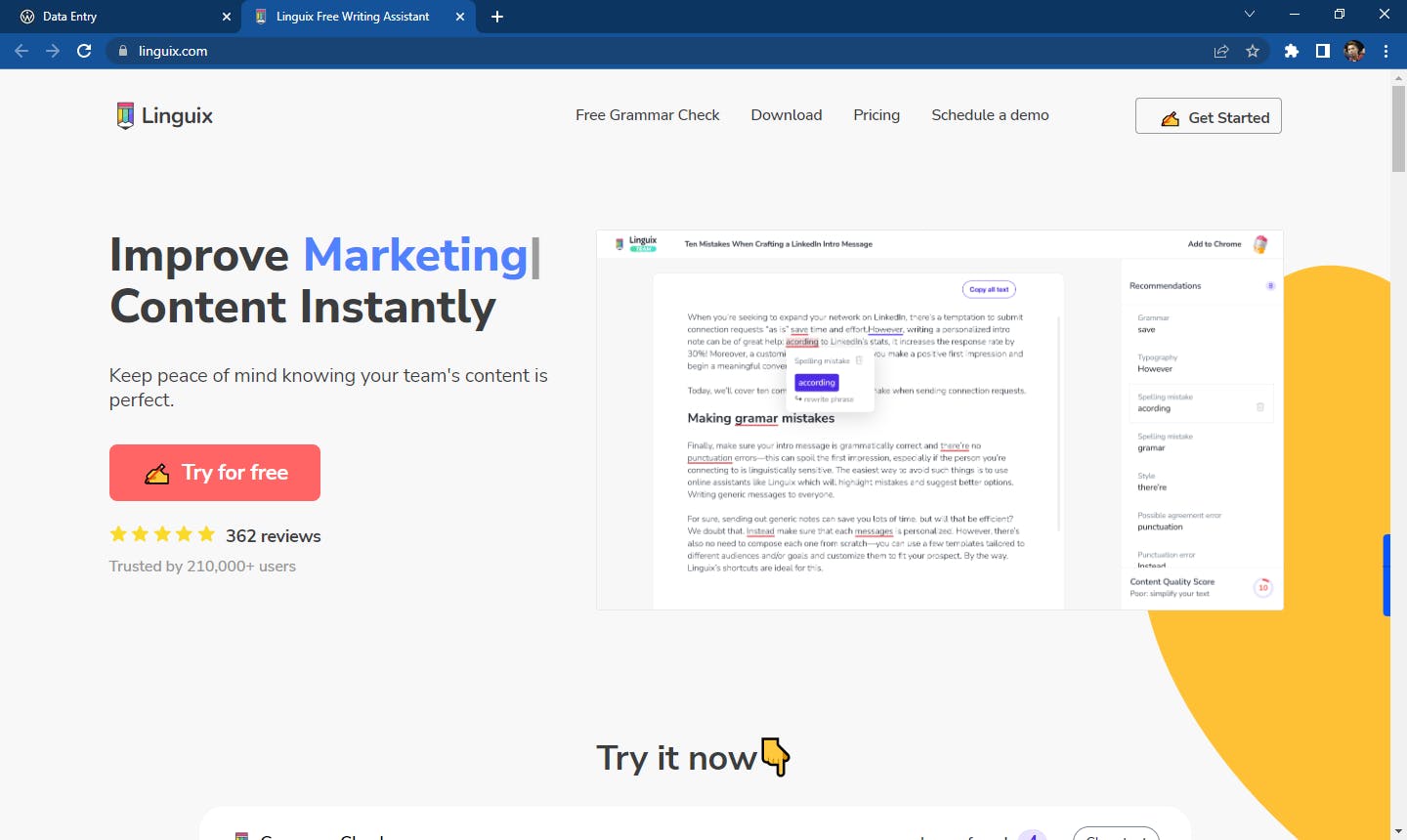The image size is (1407, 840).
Task: Click Add to Chrome in demo image
Action: [x=1215, y=244]
